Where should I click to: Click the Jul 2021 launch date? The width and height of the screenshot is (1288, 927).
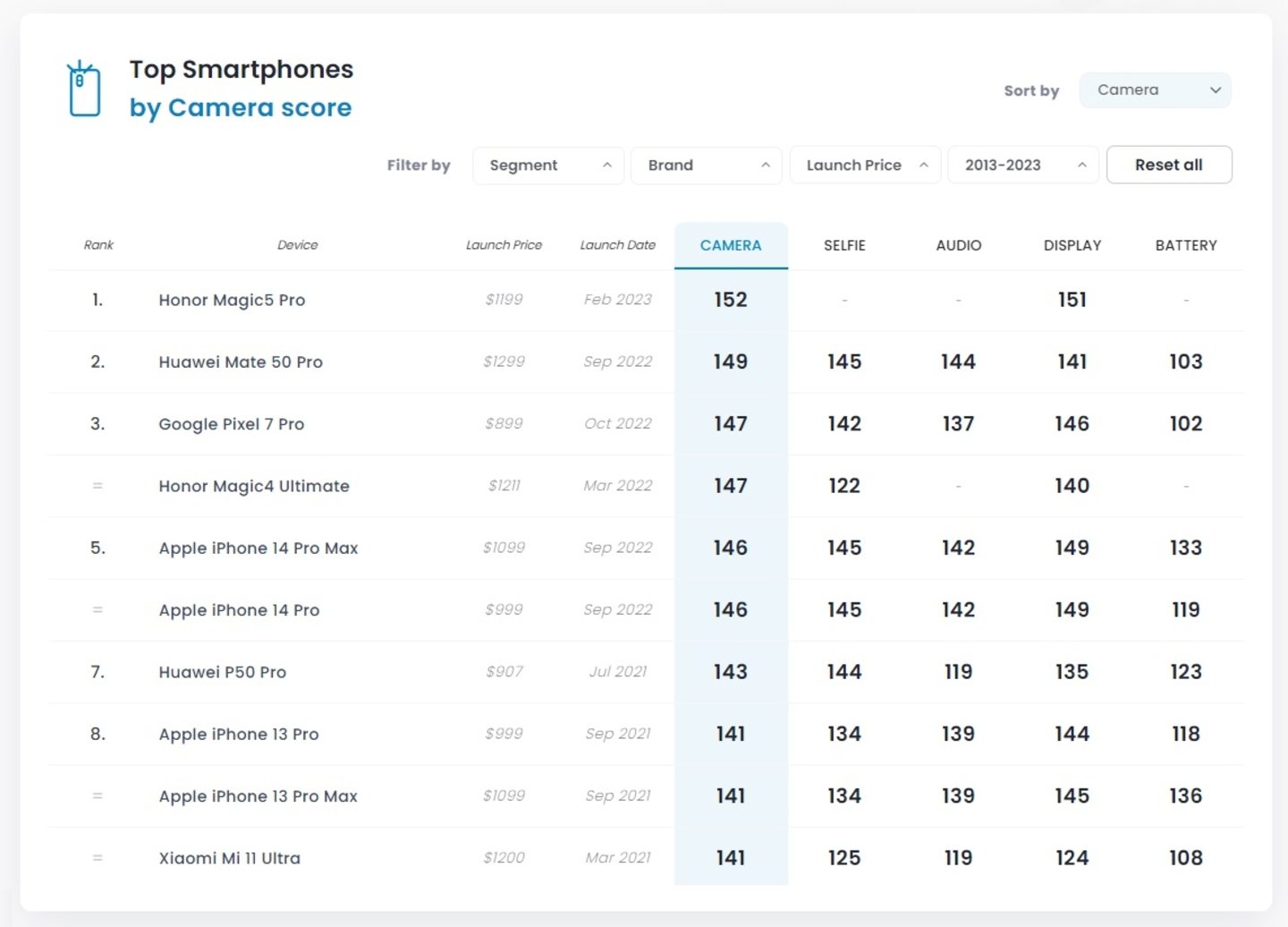[617, 671]
